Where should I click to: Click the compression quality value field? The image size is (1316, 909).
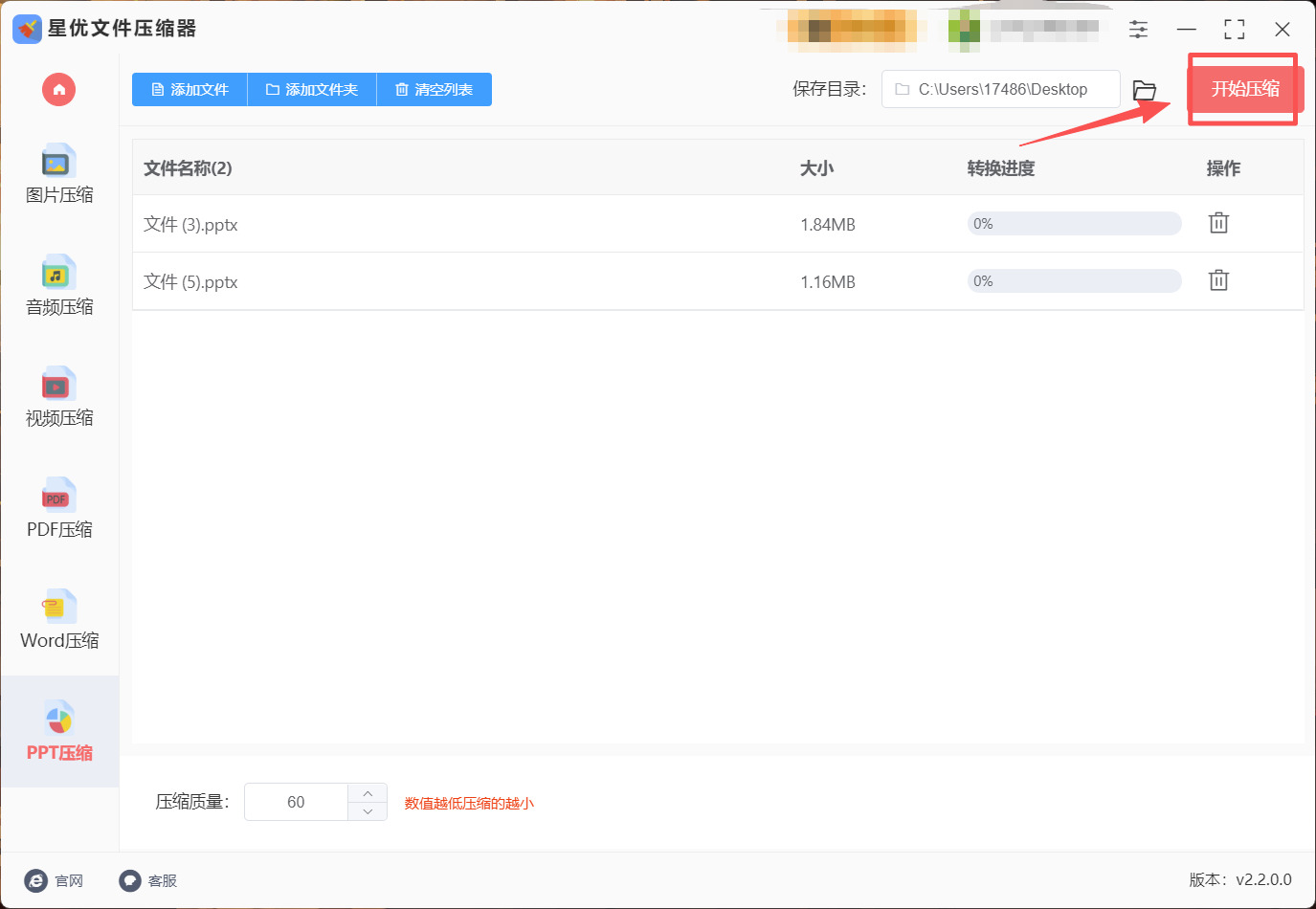point(296,802)
